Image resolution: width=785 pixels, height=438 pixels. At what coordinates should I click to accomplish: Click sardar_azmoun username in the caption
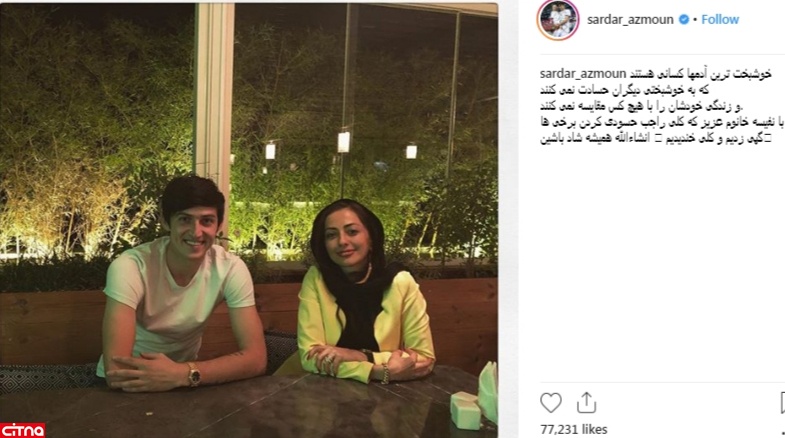583,74
